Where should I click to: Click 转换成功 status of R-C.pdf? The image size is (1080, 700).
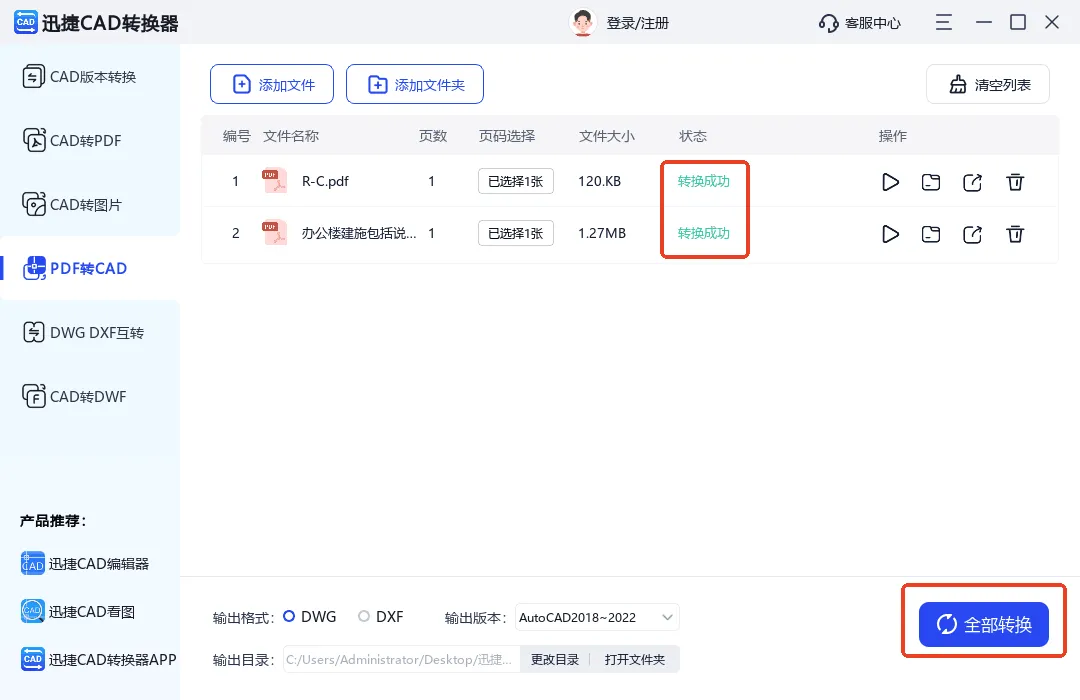(703, 181)
